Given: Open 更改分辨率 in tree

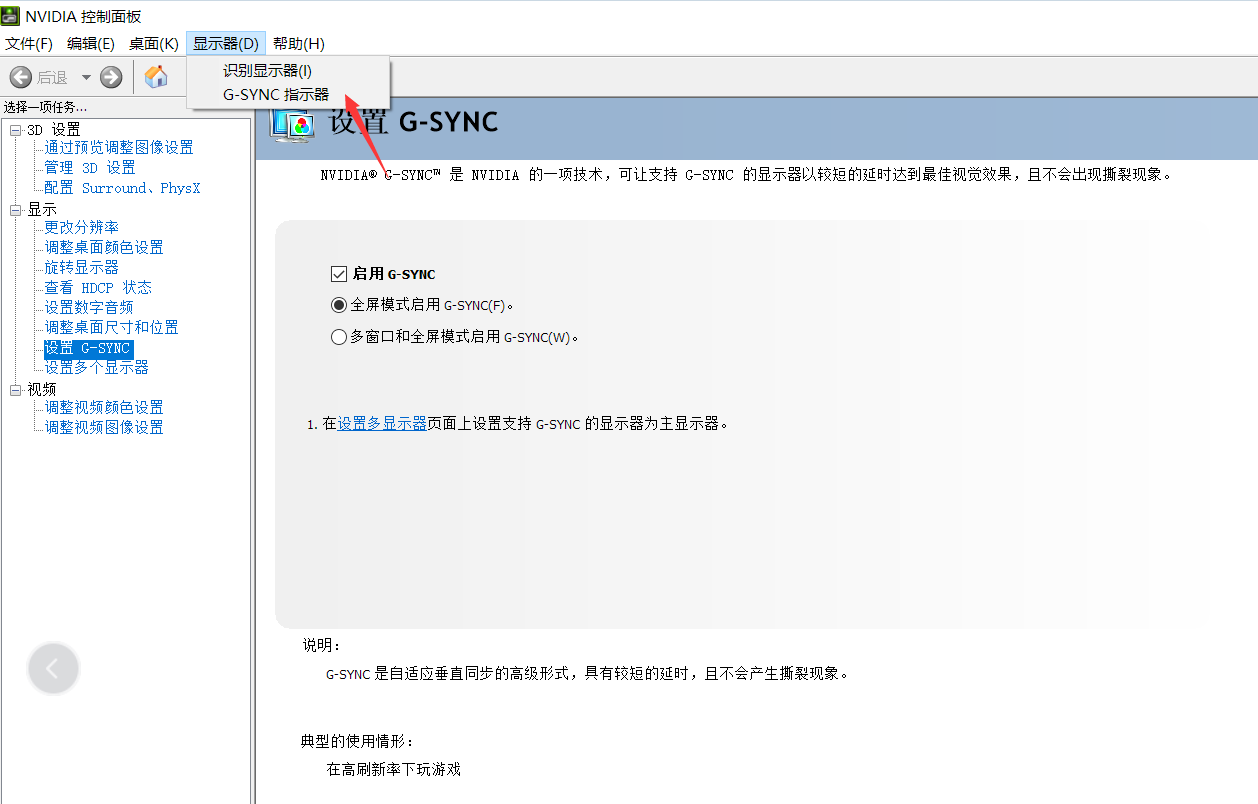Looking at the screenshot, I should [81, 227].
